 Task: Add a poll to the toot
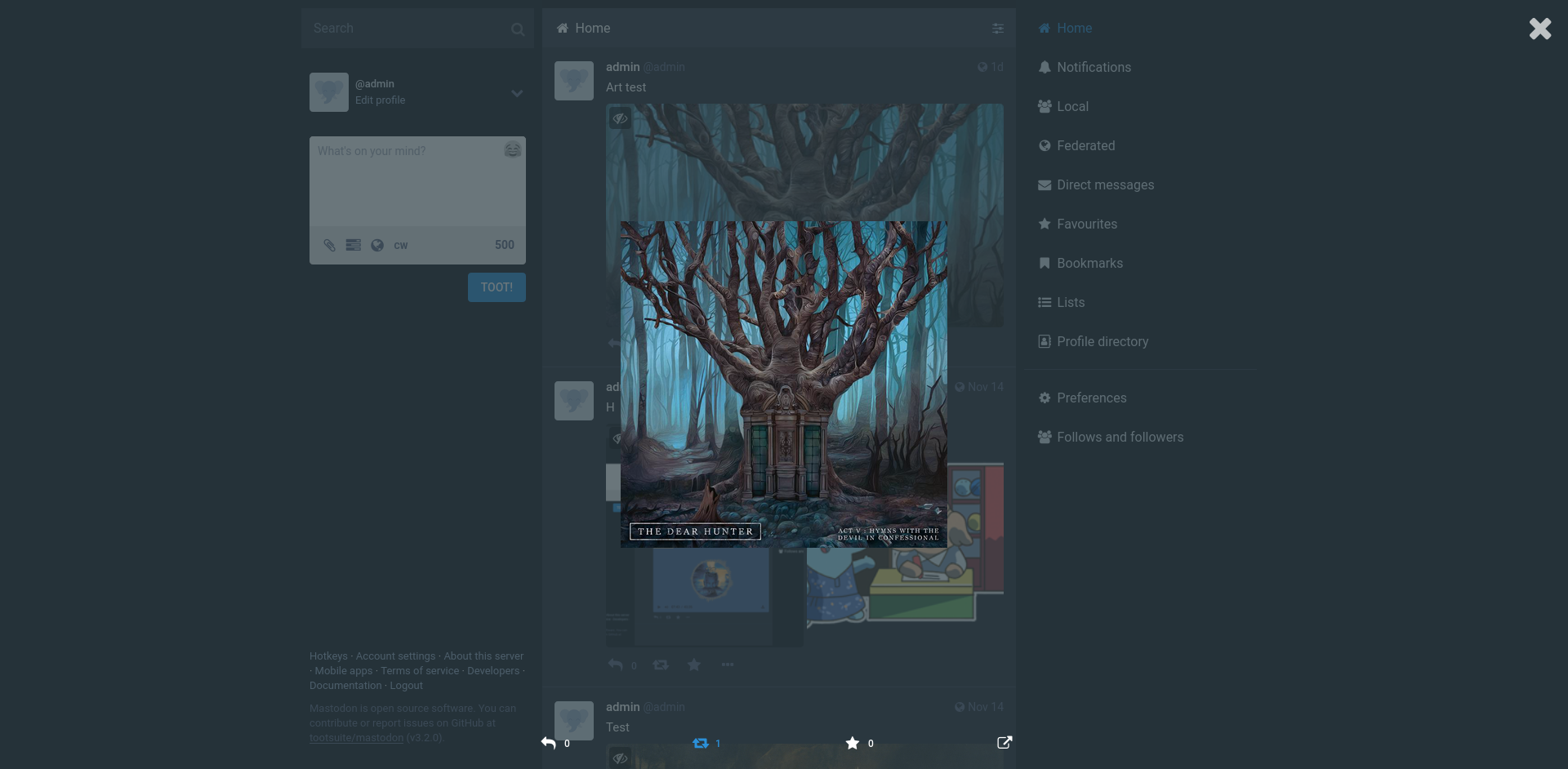[x=354, y=245]
